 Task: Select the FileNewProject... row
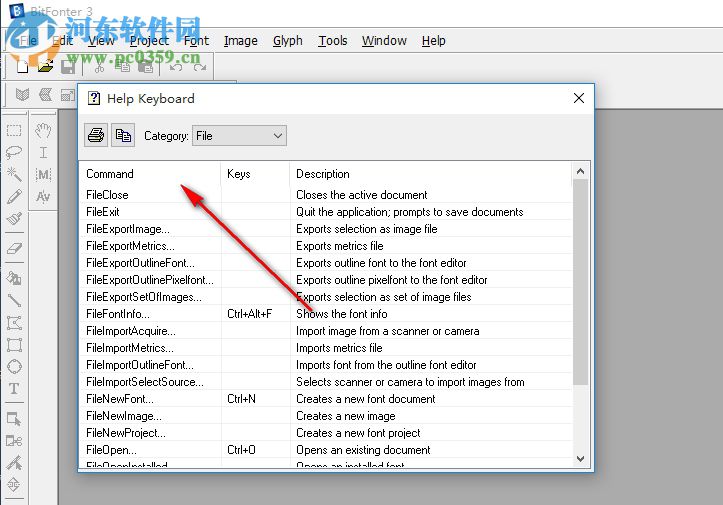326,433
